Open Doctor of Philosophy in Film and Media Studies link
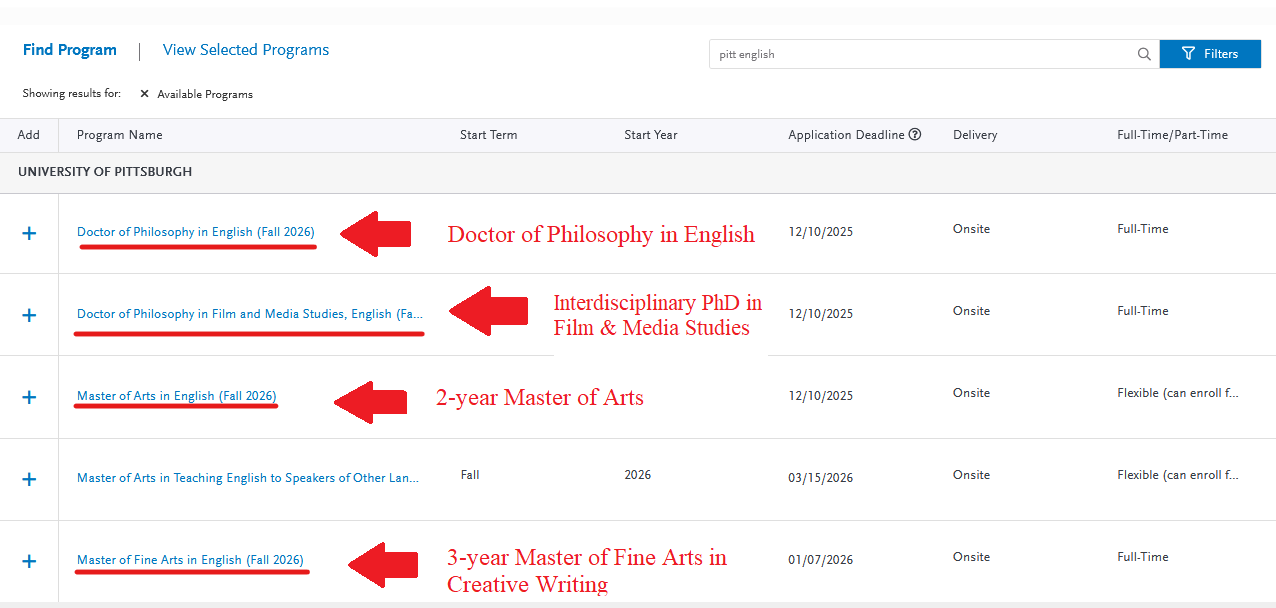 point(249,314)
